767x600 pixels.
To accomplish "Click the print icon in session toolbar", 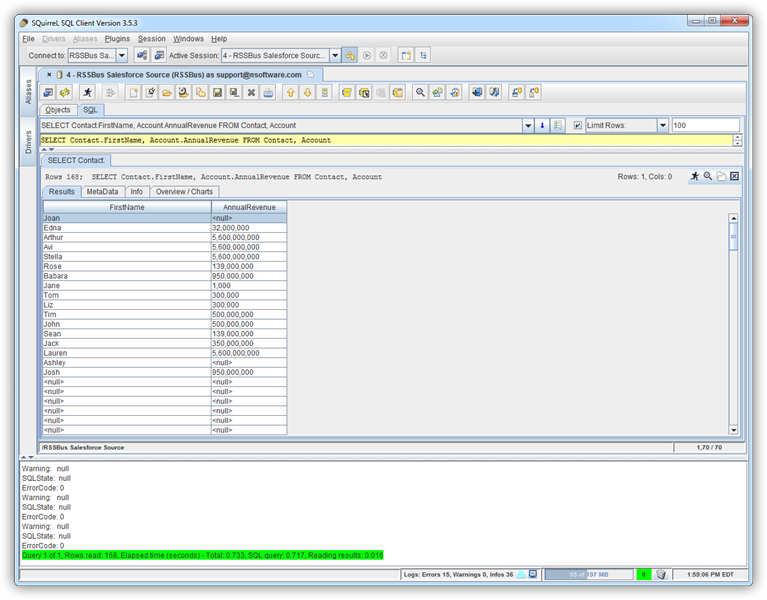I will tap(269, 92).
